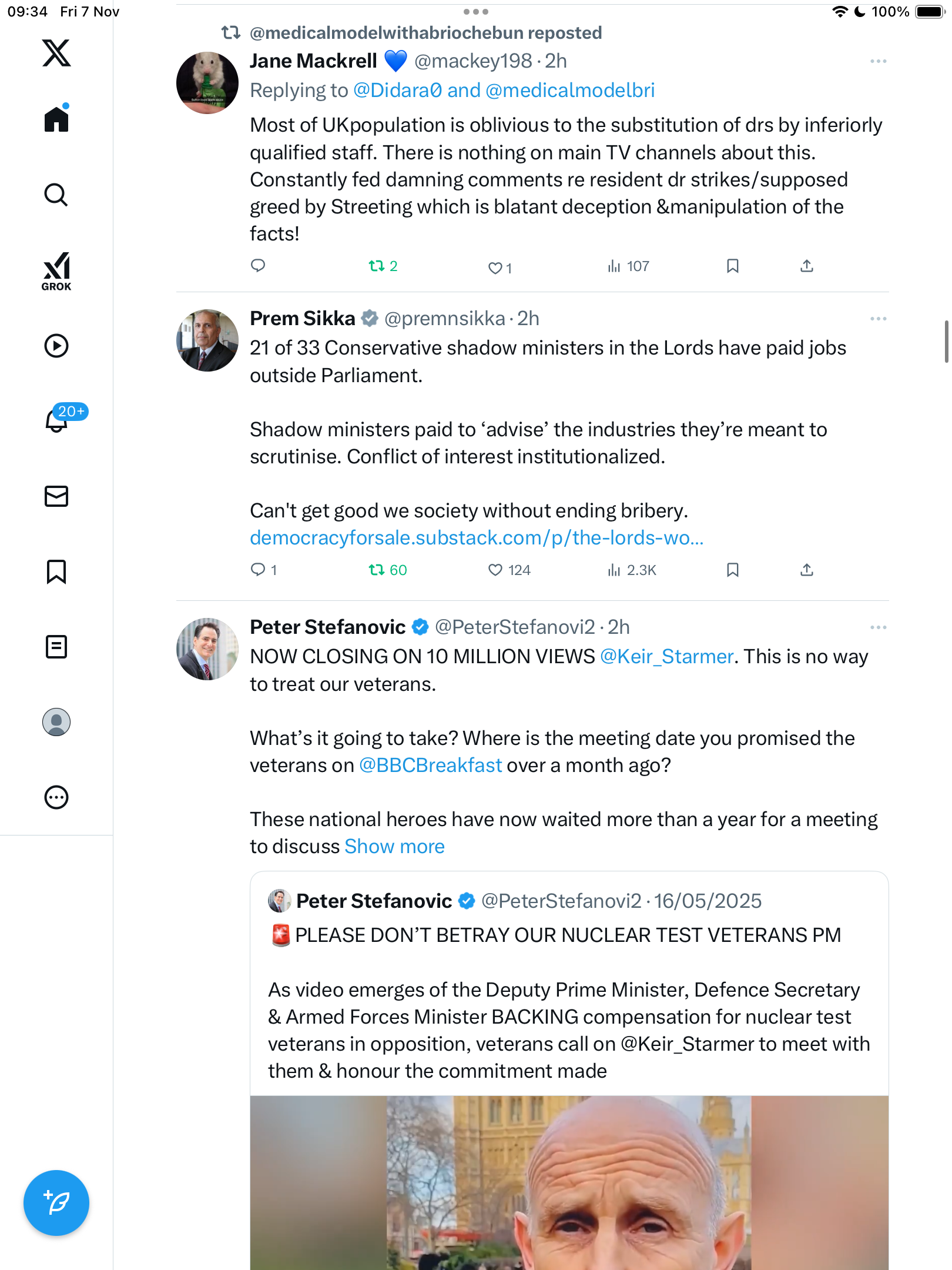952x1270 pixels.
Task: Bookmark Prem Sikka's post
Action: pos(732,570)
